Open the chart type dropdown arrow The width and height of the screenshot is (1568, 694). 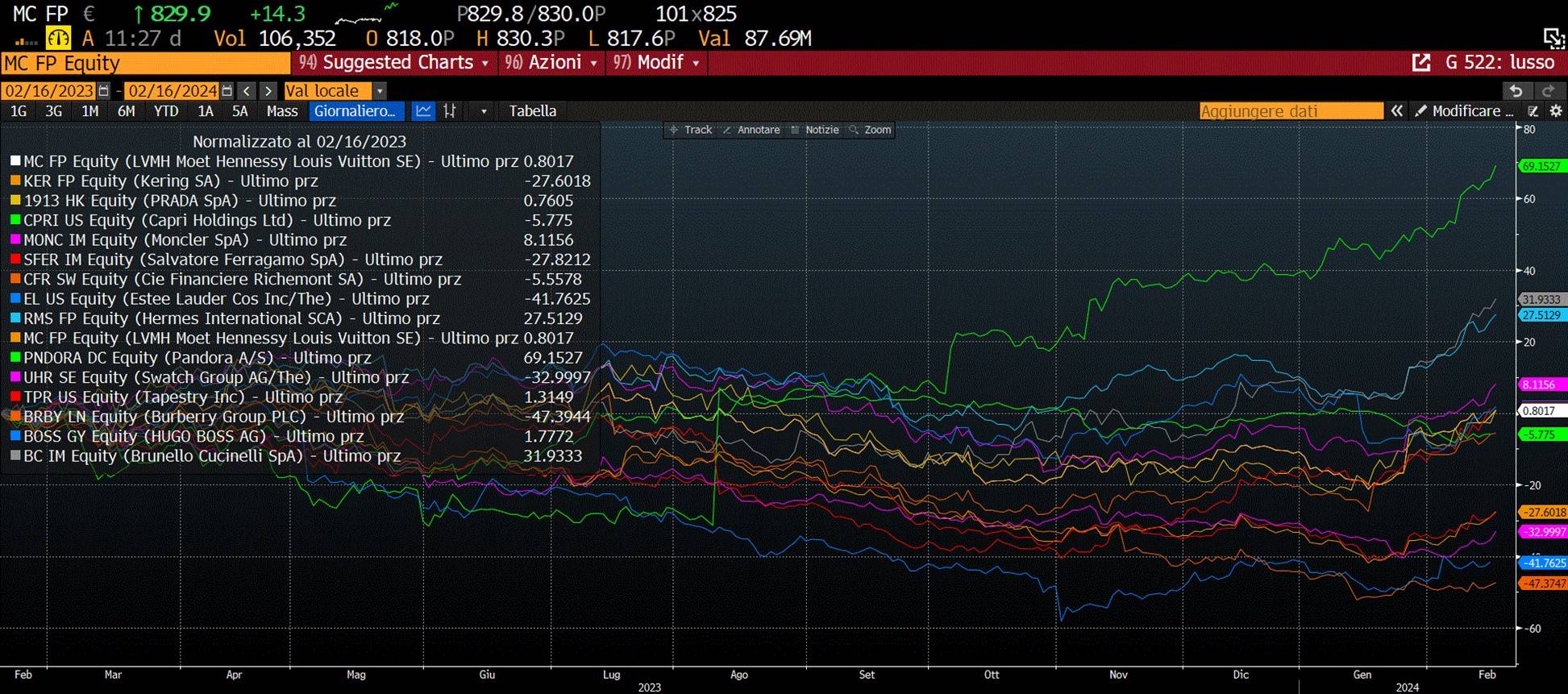[484, 111]
